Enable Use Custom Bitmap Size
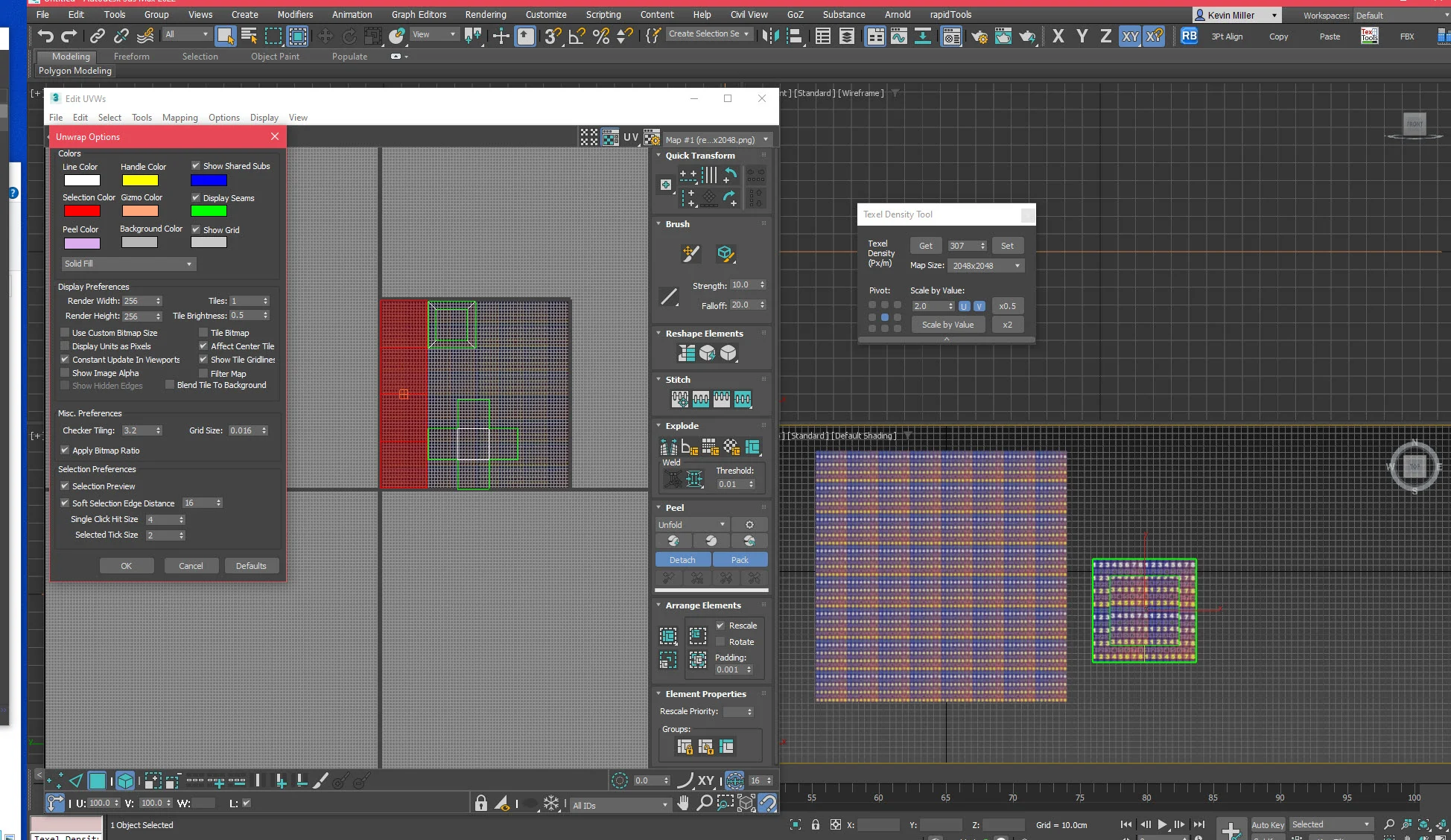 65,333
